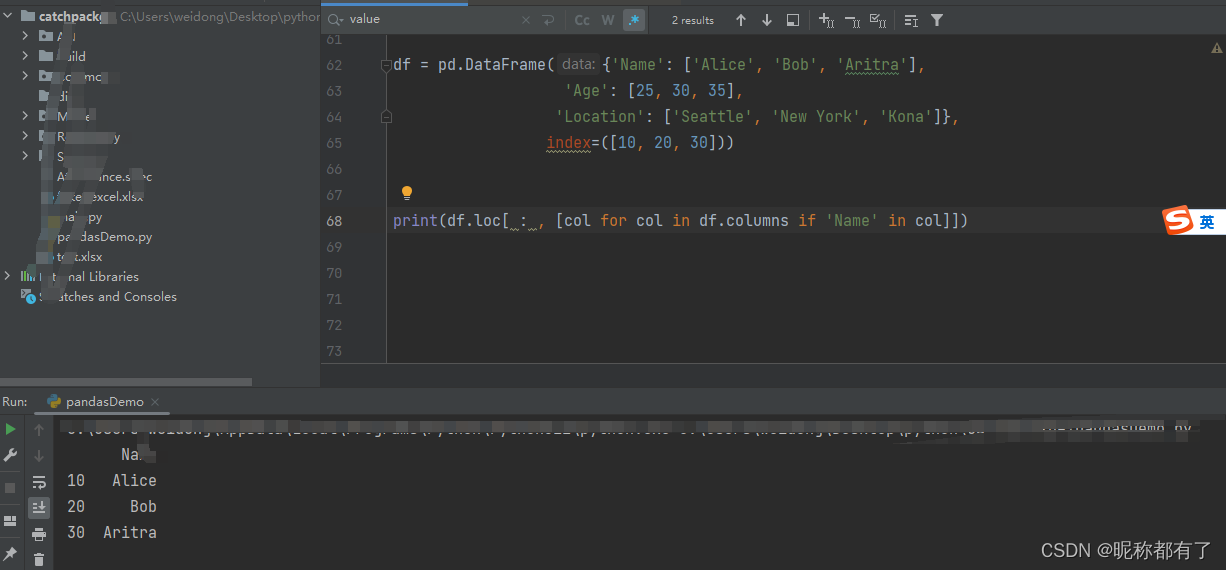Viewport: 1226px width, 570px height.
Task: Add selection for next occurrence
Action: tap(826, 20)
